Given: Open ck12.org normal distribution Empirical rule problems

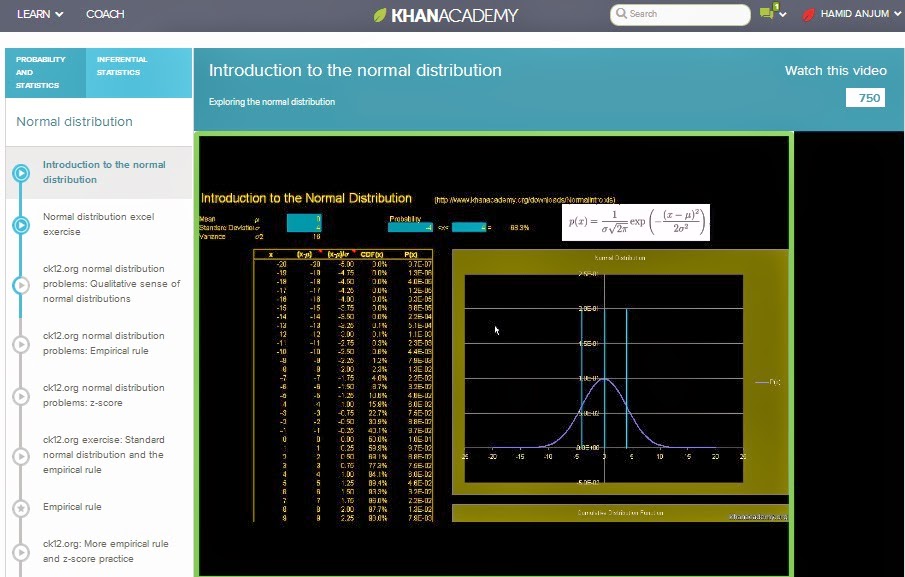Looking at the screenshot, I should (x=104, y=343).
